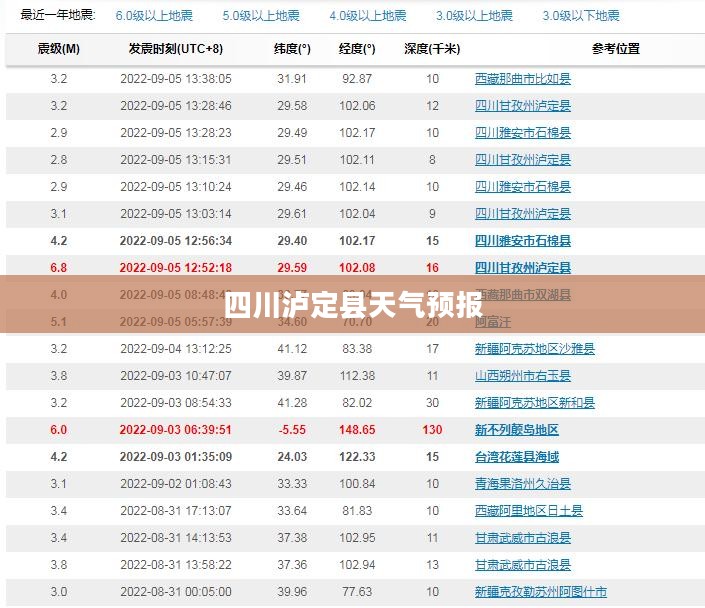Click the latitude value 24.03

coord(292,457)
